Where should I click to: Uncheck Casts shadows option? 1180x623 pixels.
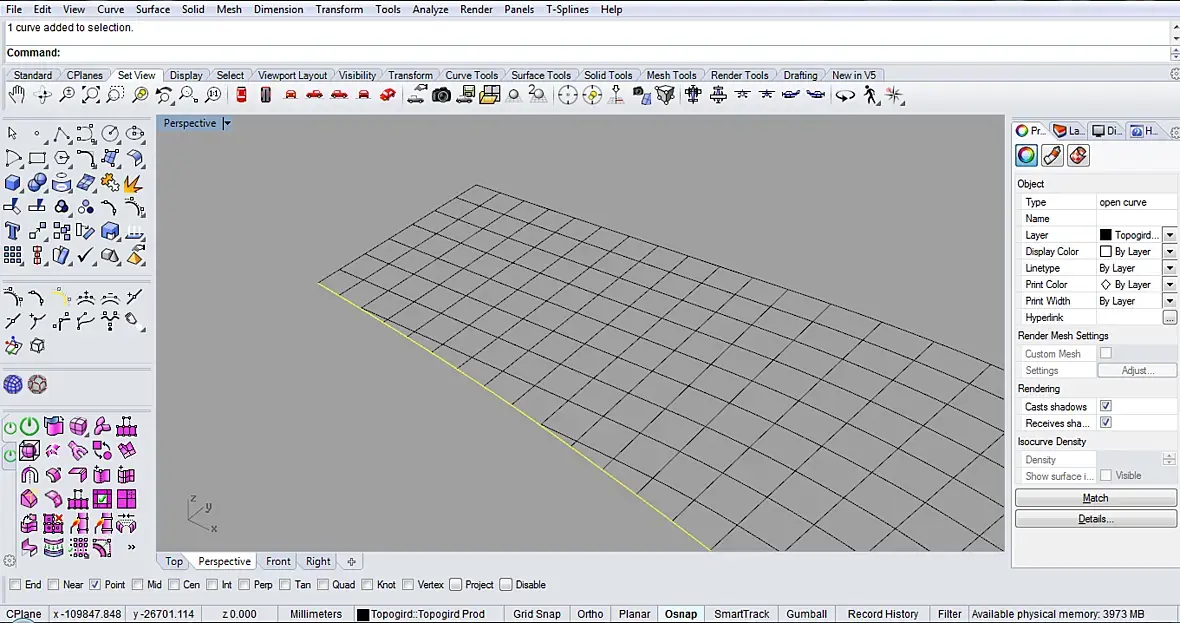pos(1105,406)
